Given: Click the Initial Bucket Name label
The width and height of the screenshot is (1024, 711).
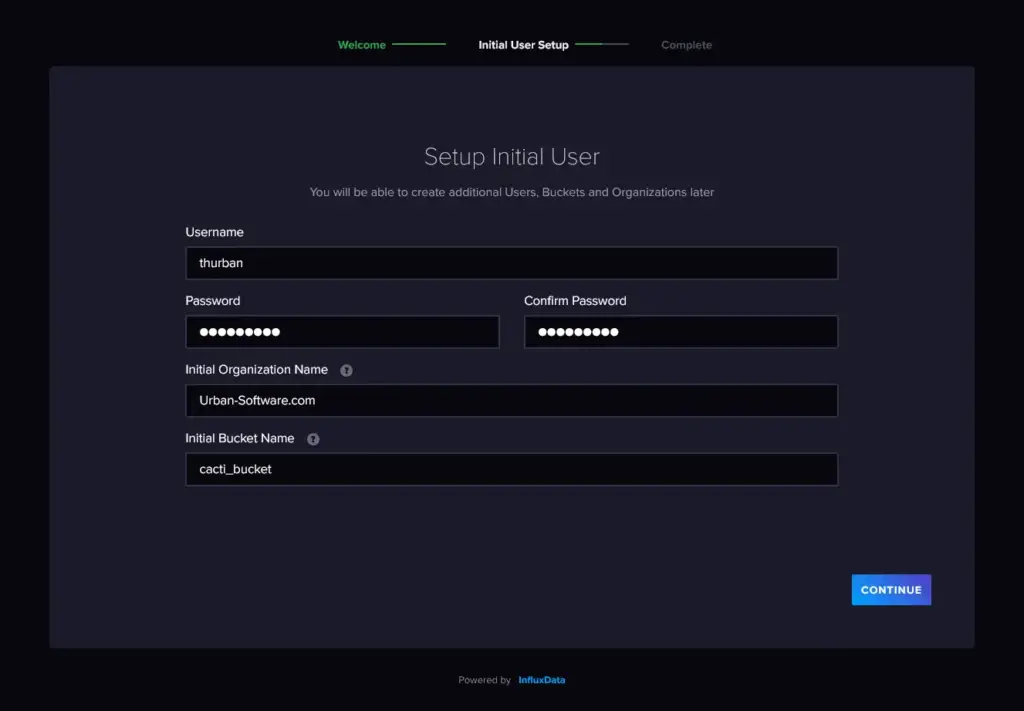Looking at the screenshot, I should (239, 438).
